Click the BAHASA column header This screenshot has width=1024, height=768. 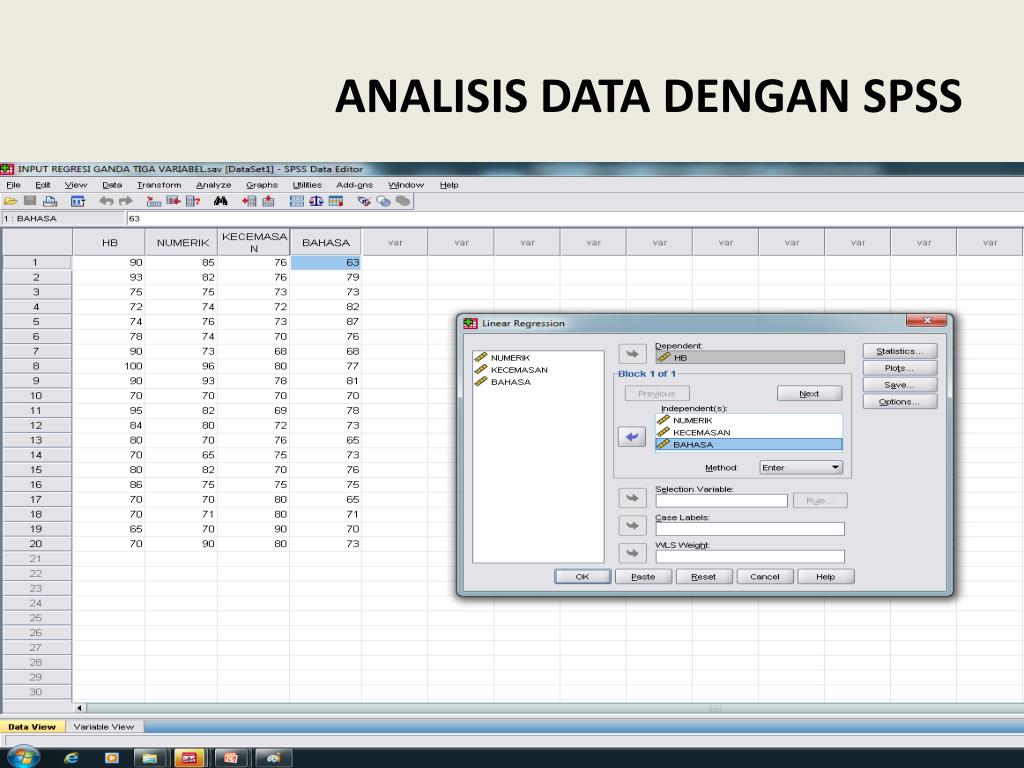(325, 242)
